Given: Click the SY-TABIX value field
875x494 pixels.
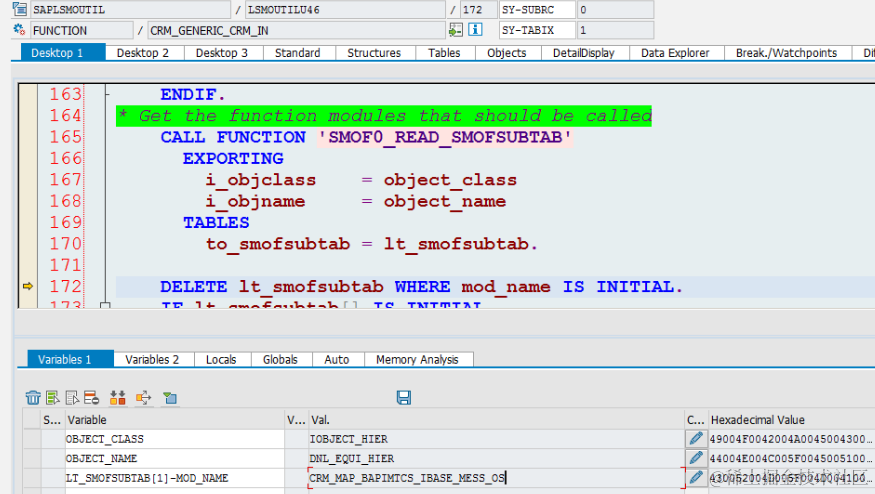Looking at the screenshot, I should (615, 30).
